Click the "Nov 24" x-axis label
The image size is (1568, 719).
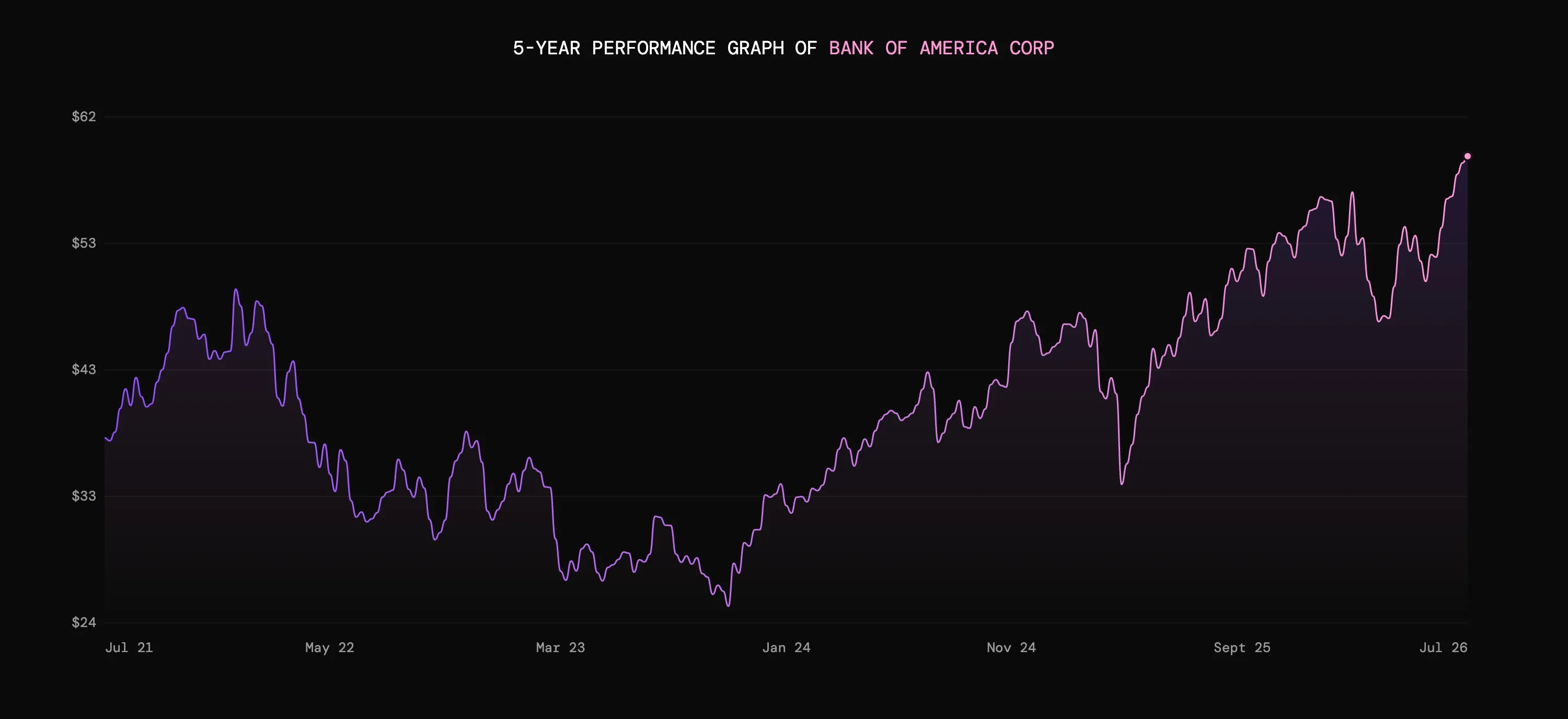coord(1011,648)
